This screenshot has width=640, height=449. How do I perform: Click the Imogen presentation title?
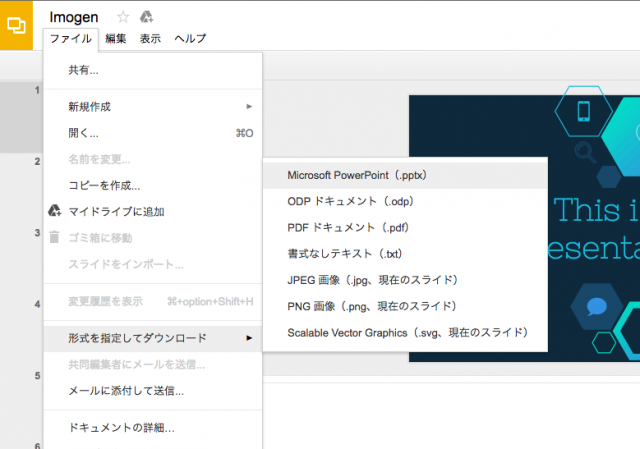click(74, 17)
